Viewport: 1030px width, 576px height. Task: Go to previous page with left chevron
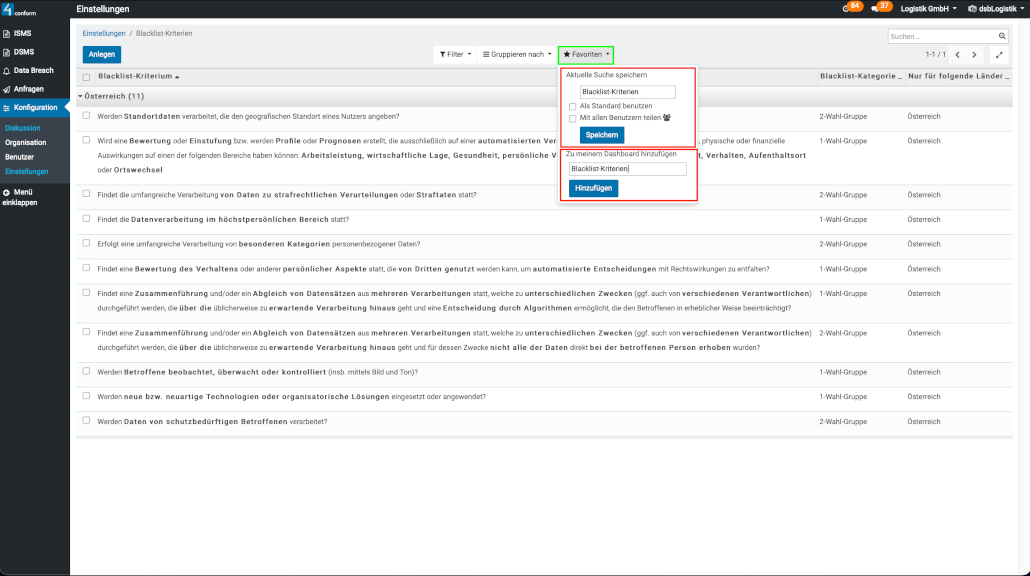click(x=957, y=55)
